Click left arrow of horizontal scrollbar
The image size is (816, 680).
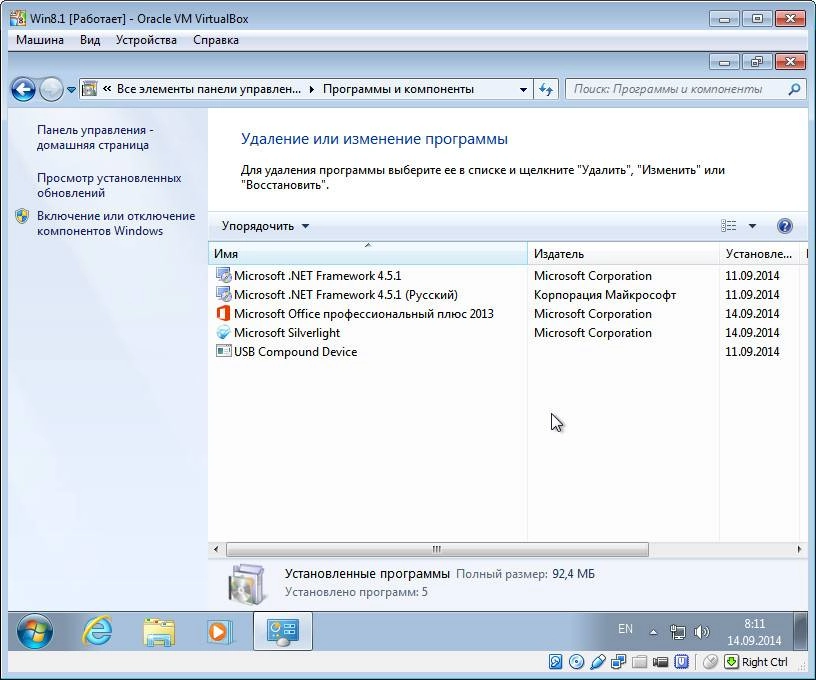click(216, 549)
